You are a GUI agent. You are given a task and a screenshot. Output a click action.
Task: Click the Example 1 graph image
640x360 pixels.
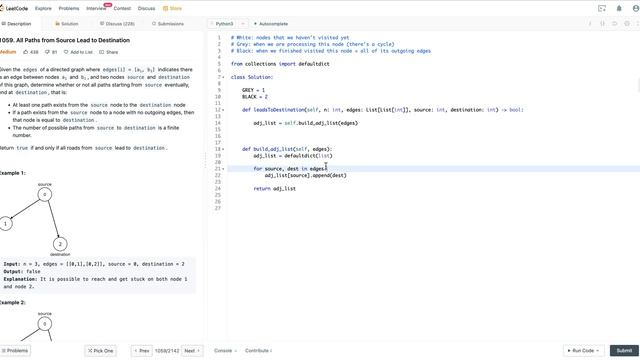coord(35,219)
